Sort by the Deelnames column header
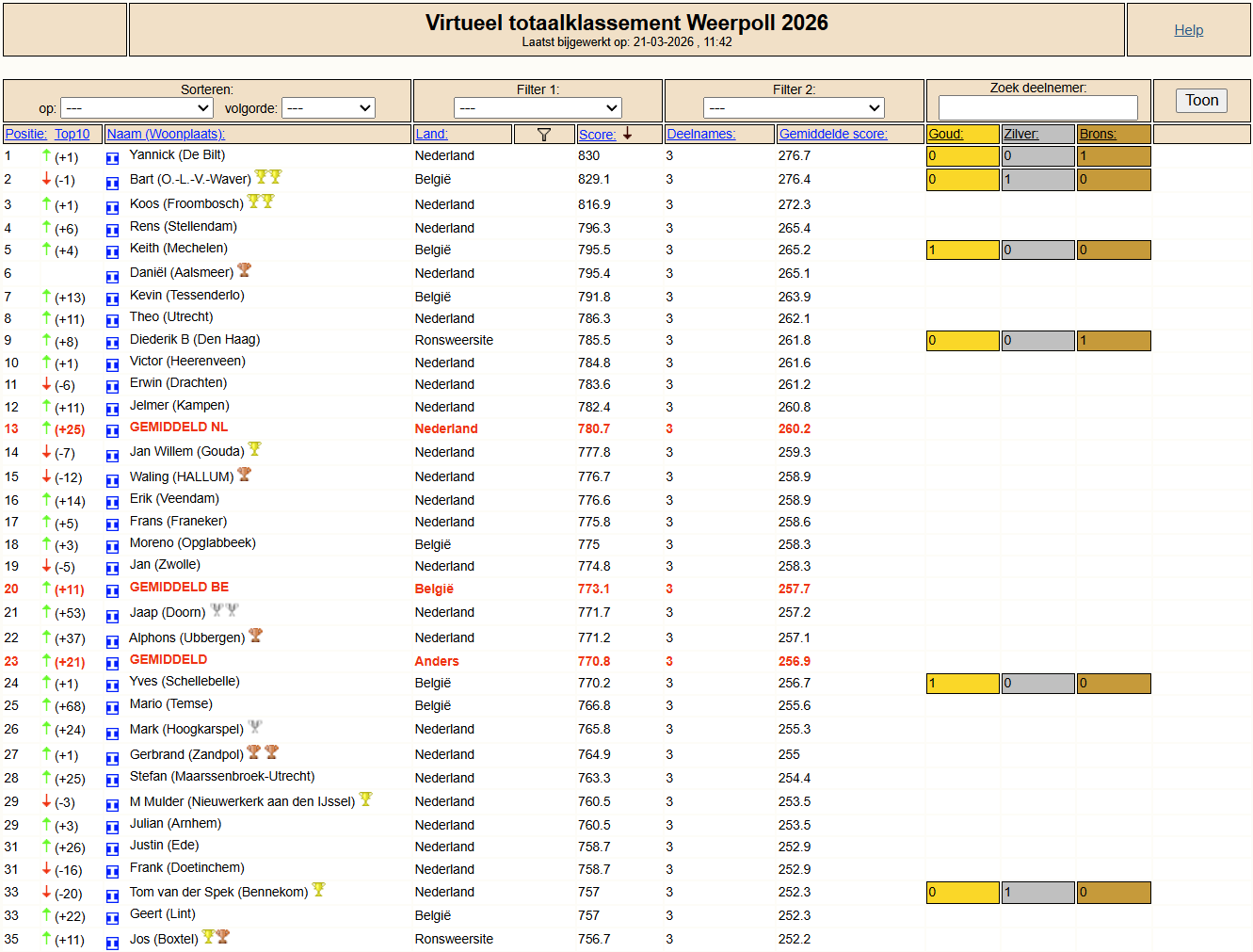This screenshot has width=1253, height=952. (700, 134)
